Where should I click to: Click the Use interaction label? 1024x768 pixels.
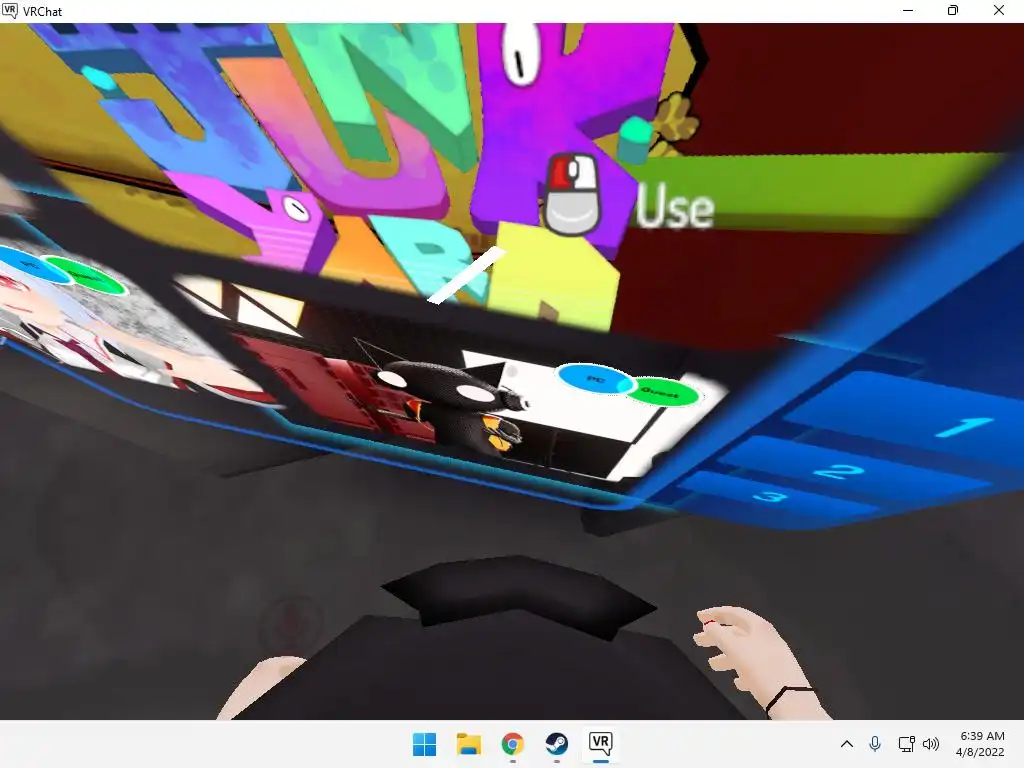[675, 207]
